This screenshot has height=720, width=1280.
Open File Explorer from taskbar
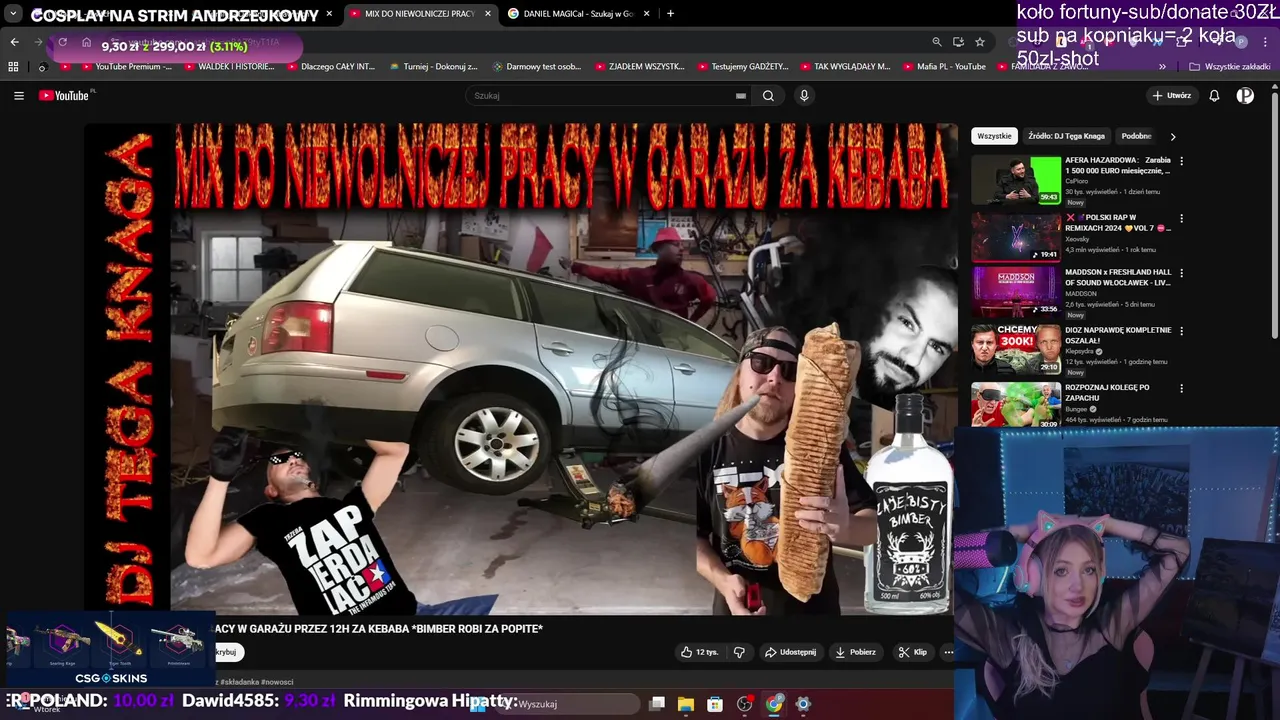686,704
